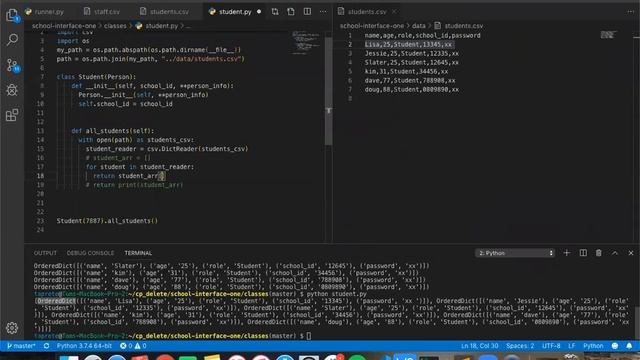Click the vertical scrollbar of student.py editor

tap(329, 91)
